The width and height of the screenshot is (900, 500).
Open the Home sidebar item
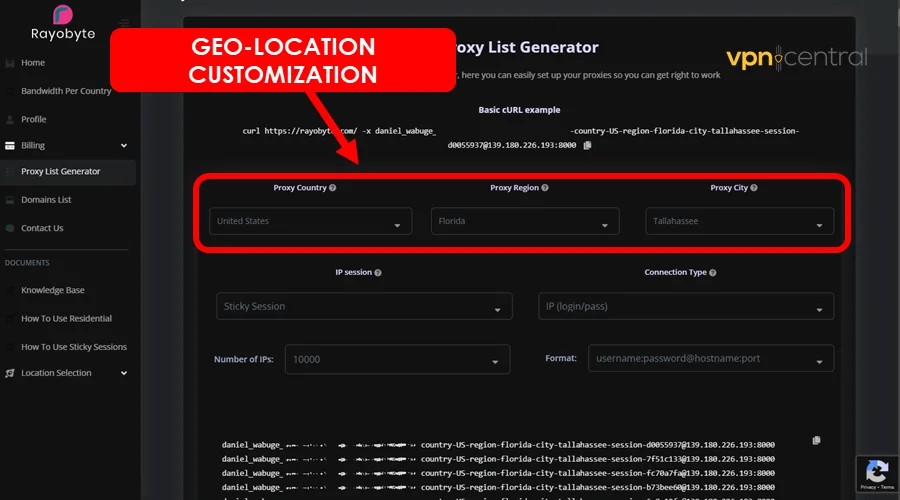pos(33,63)
